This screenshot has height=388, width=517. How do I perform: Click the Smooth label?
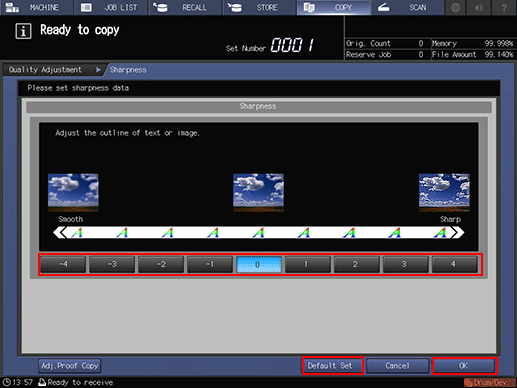coord(71,219)
